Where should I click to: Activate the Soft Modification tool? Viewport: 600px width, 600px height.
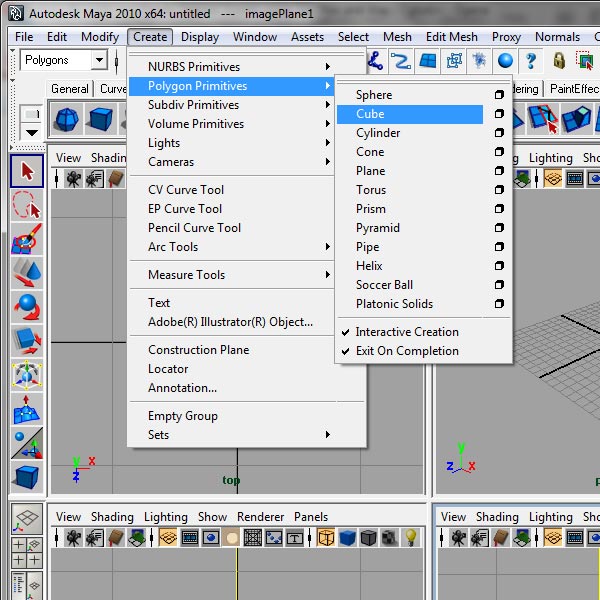(x=27, y=409)
